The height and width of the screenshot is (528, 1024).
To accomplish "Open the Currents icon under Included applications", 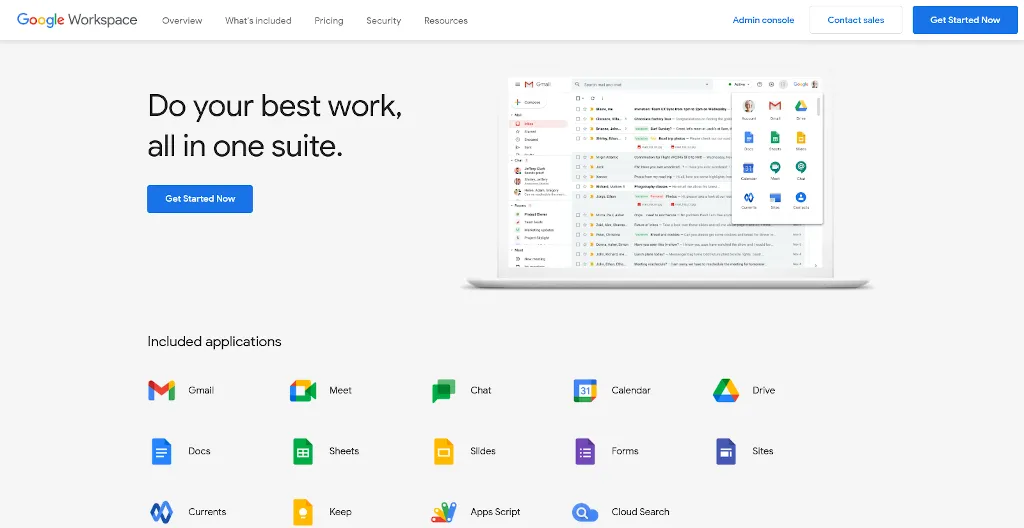I will tap(161, 512).
